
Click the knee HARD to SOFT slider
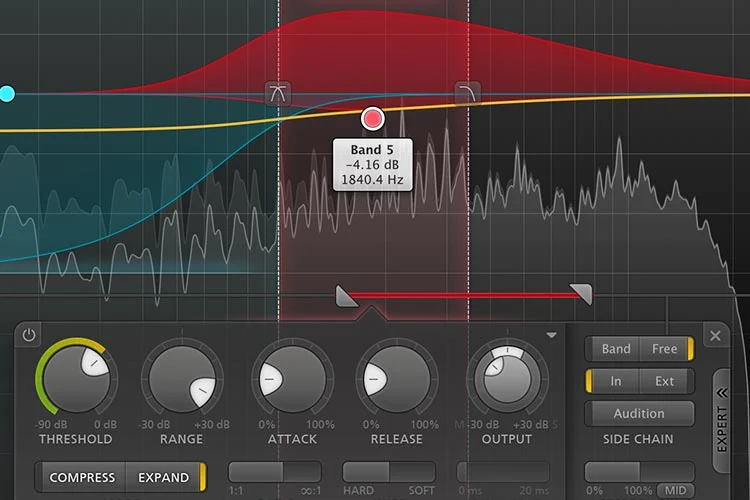click(389, 472)
